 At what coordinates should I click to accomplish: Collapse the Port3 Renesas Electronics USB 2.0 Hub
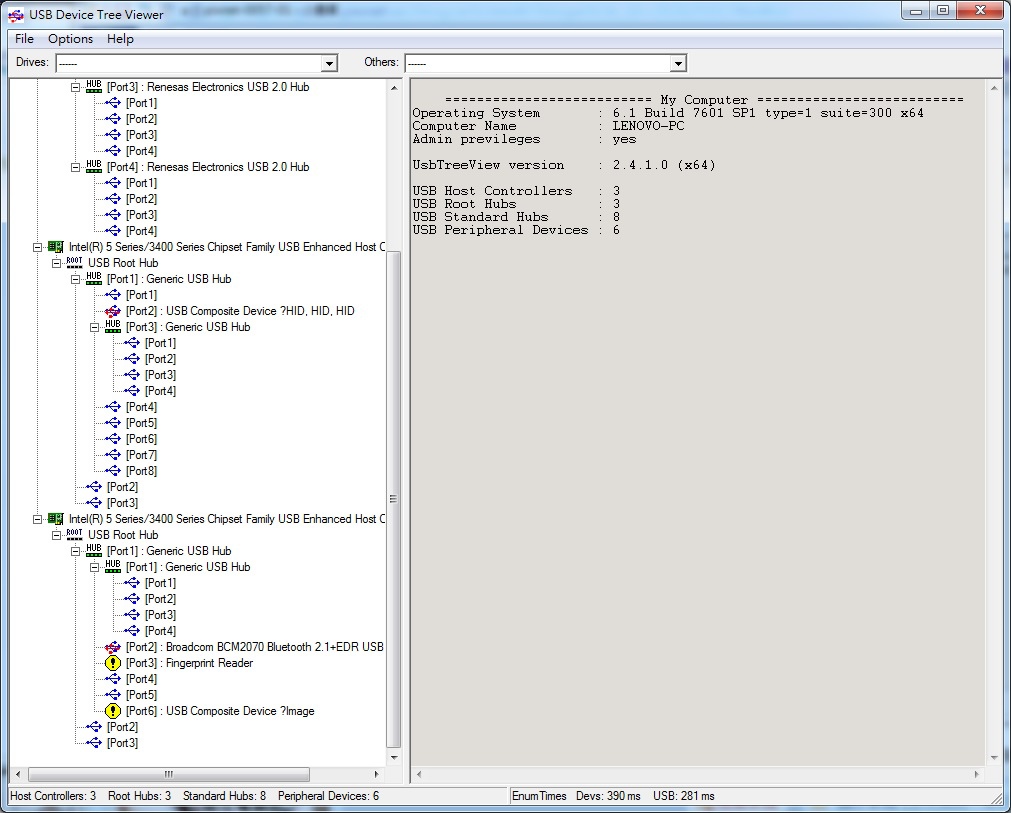76,87
